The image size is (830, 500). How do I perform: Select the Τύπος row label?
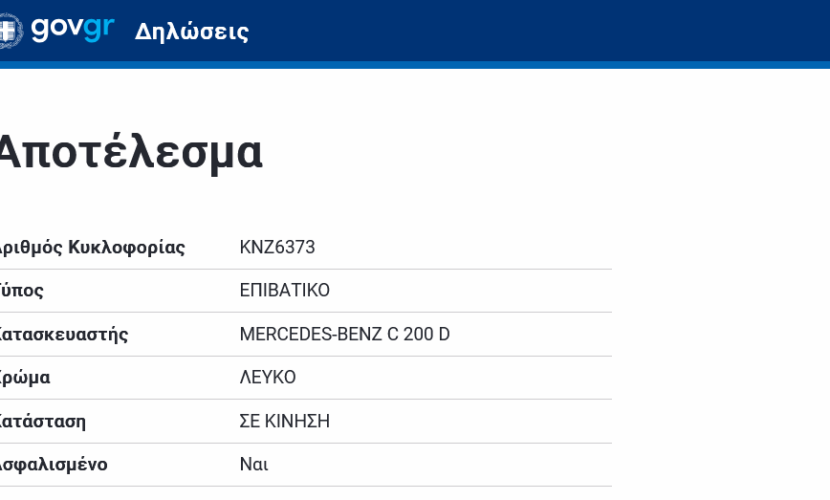pos(21,290)
